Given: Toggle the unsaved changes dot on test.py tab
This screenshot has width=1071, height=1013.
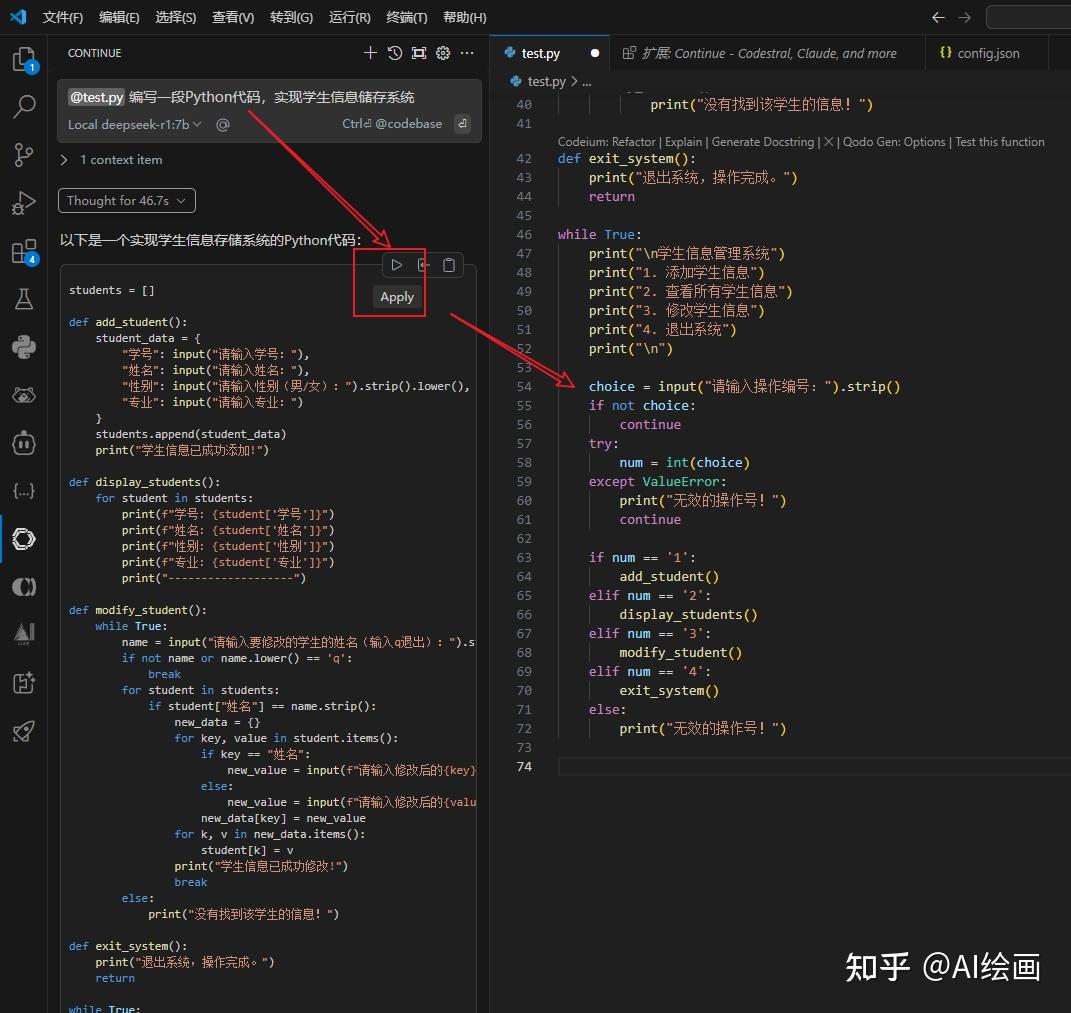Looking at the screenshot, I should [594, 52].
